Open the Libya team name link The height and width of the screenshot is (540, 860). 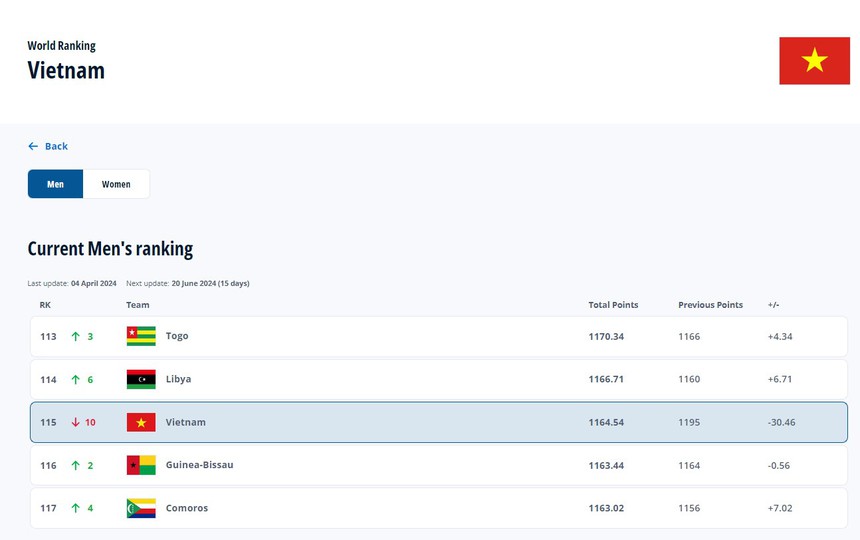178,379
